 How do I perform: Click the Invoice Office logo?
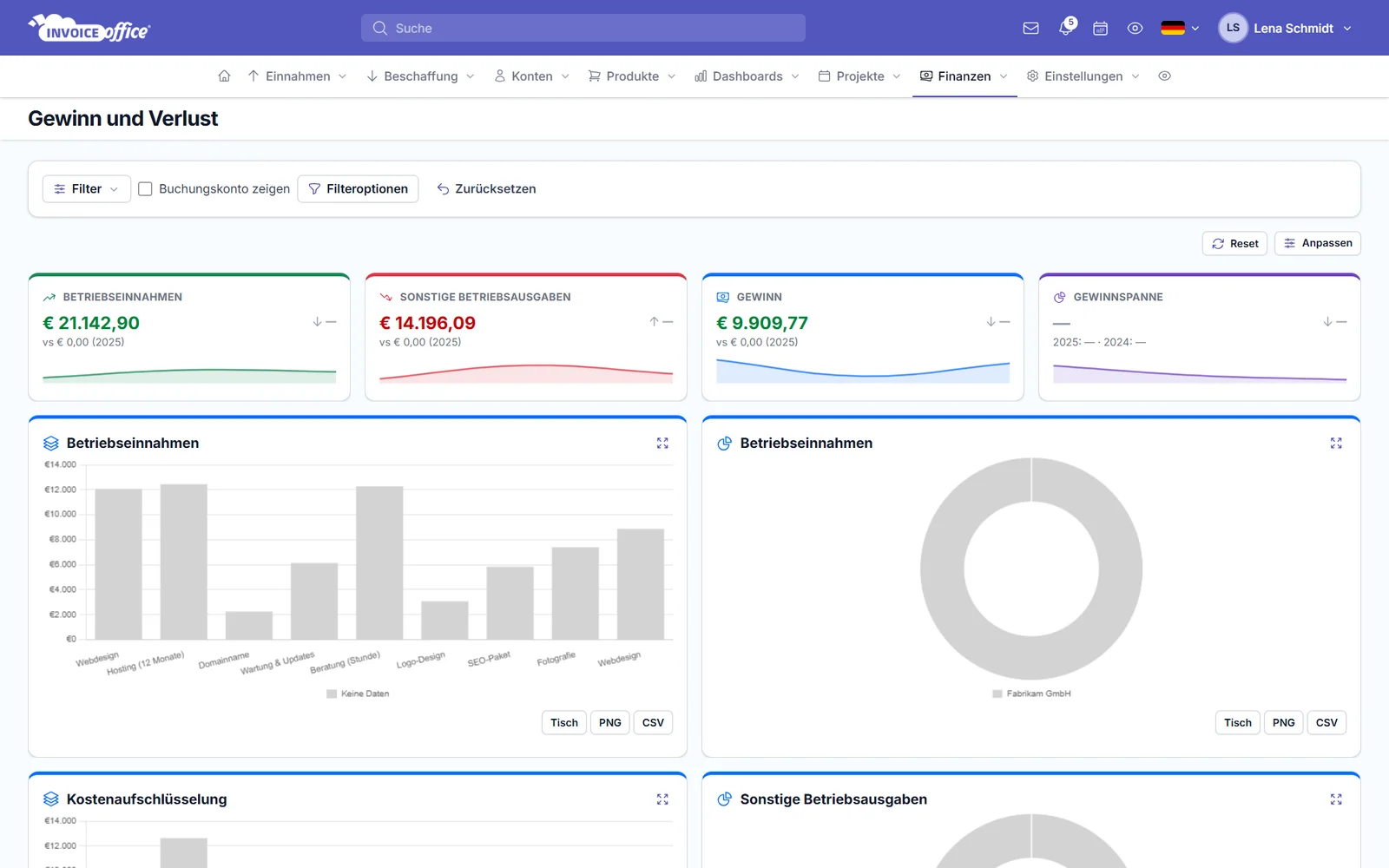coord(89,29)
